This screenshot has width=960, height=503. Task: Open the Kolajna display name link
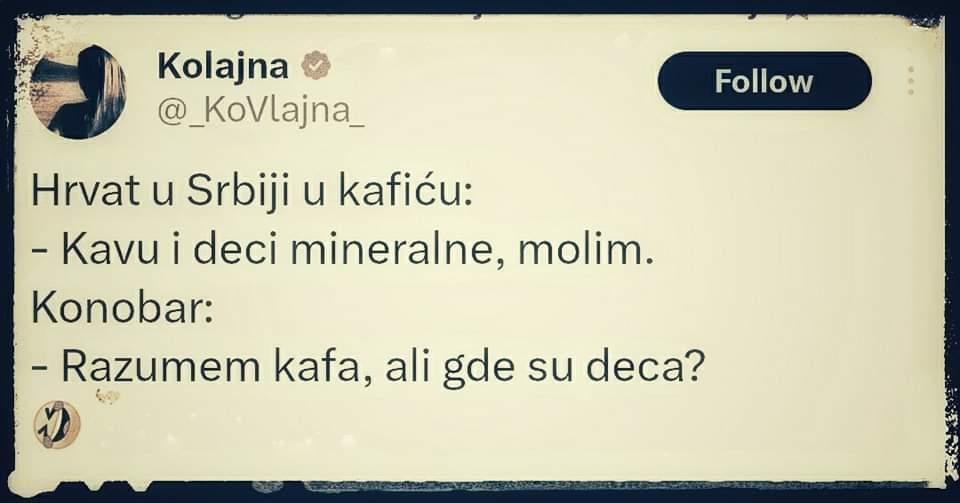(x=223, y=66)
